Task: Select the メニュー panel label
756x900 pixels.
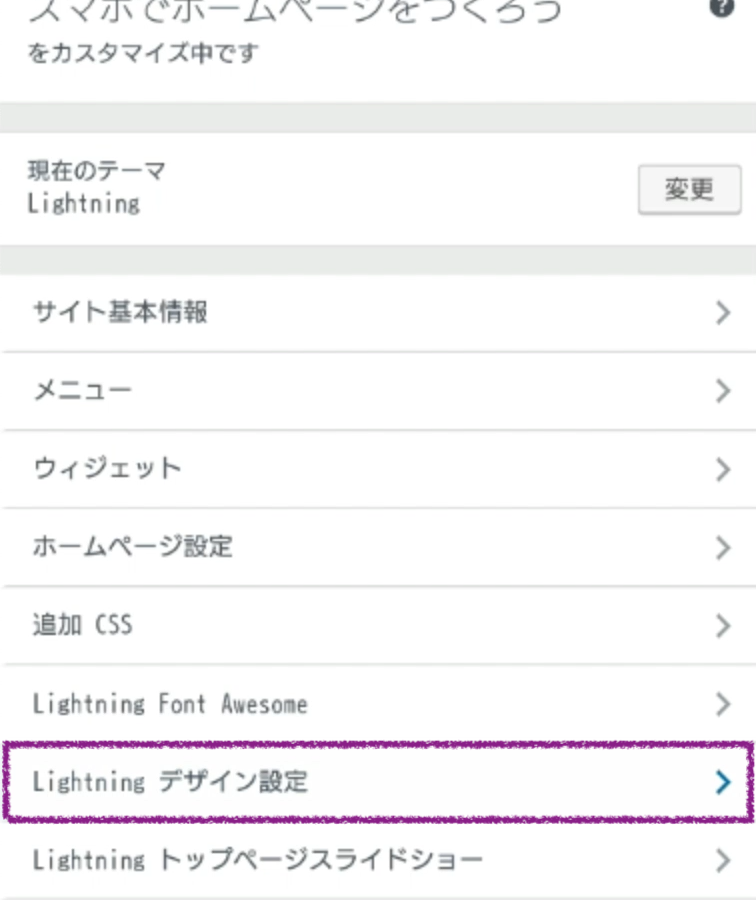Action: [x=82, y=390]
